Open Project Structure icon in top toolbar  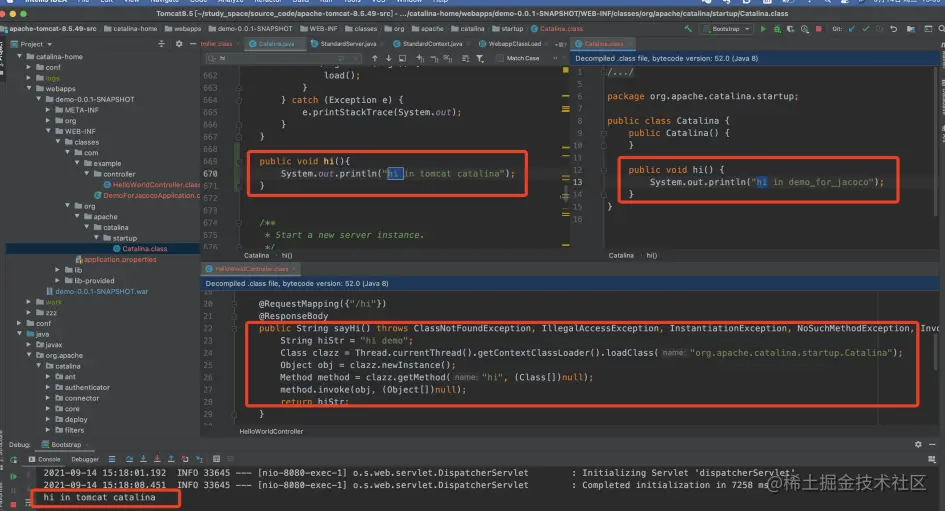click(x=911, y=28)
